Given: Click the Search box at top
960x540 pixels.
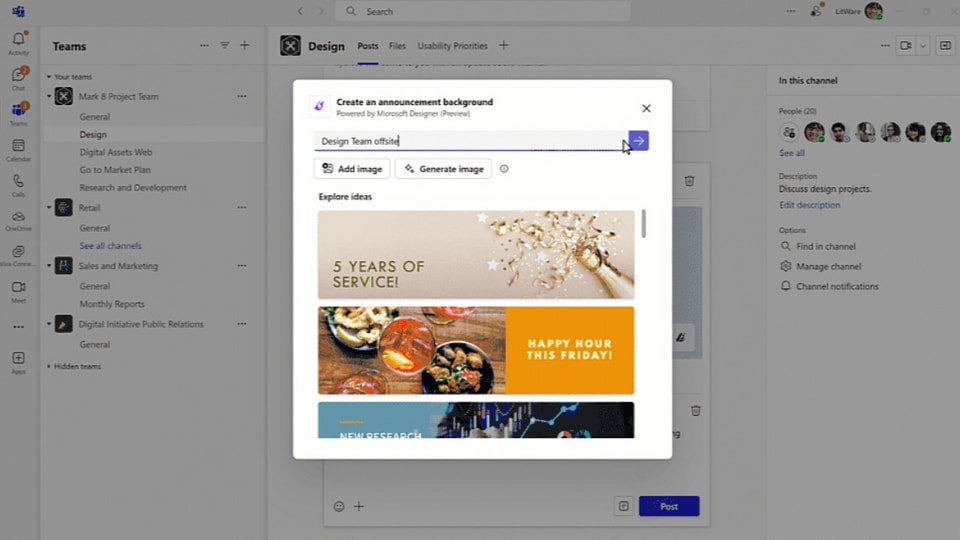Looking at the screenshot, I should pyautogui.click(x=482, y=11).
